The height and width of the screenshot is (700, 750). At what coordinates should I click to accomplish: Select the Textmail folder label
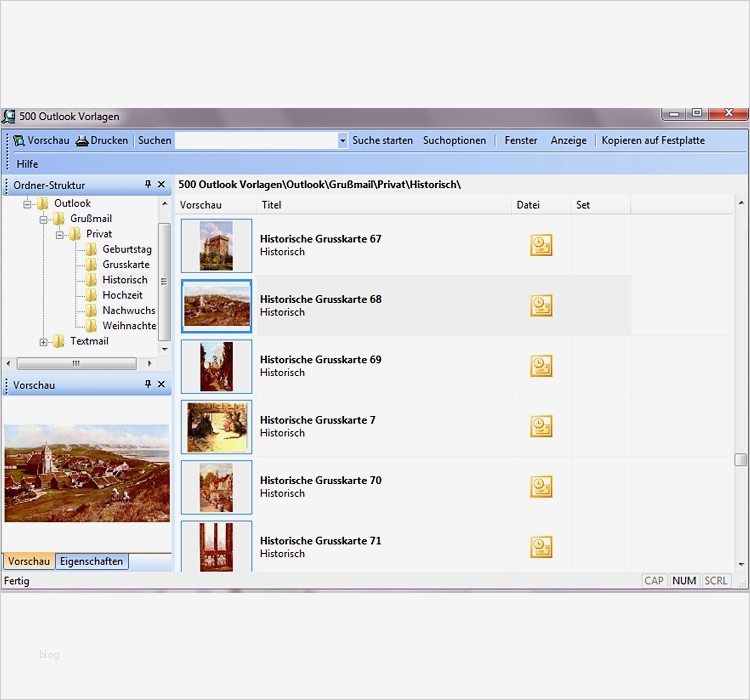[89, 341]
